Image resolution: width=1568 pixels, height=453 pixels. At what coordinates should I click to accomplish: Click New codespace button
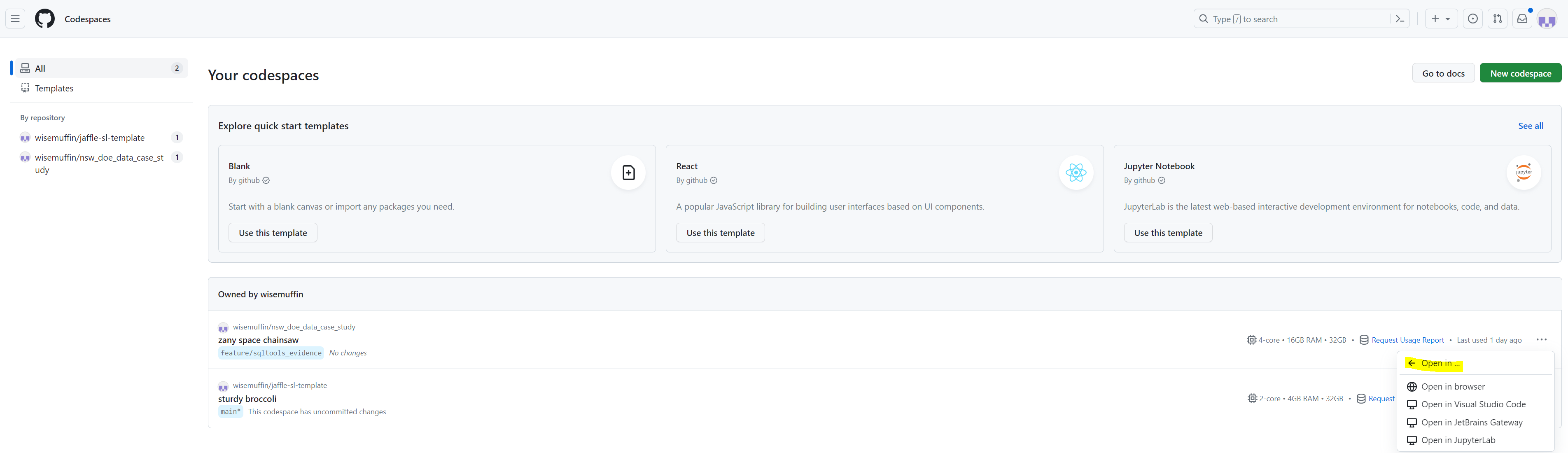tap(1521, 73)
